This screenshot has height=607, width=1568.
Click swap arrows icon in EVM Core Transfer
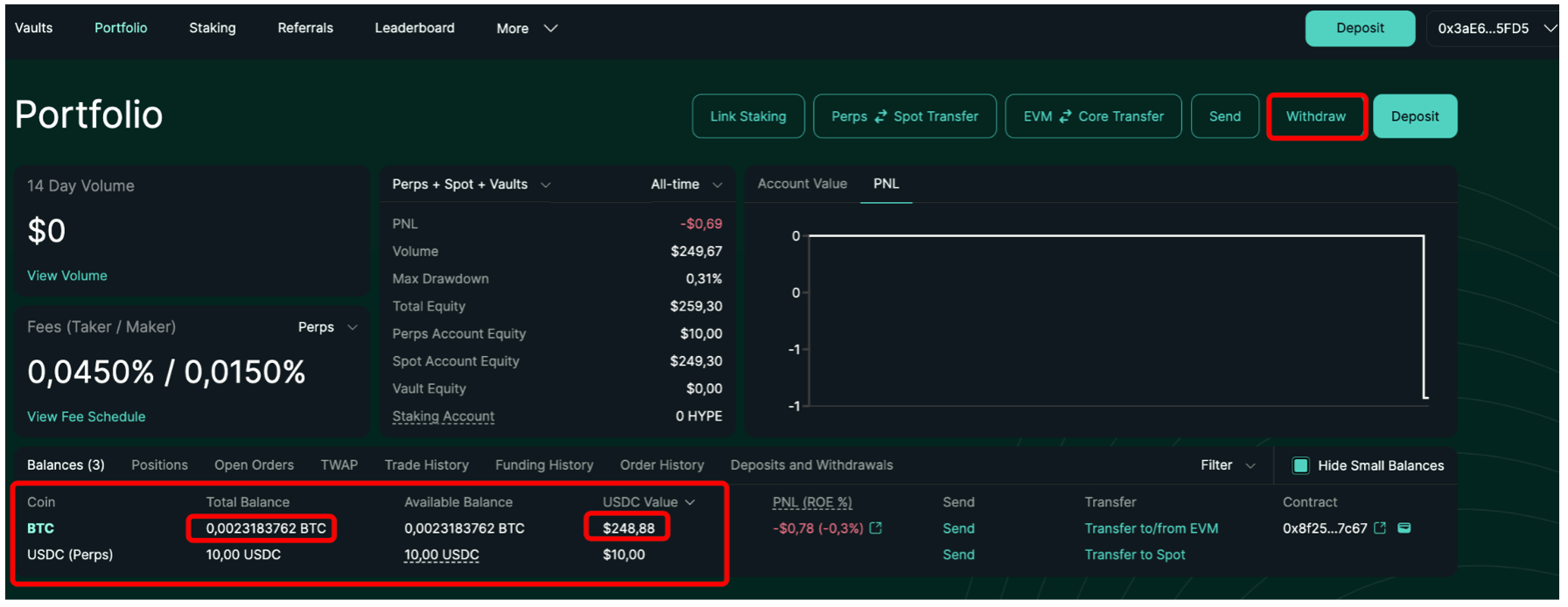pyautogui.click(x=1065, y=116)
